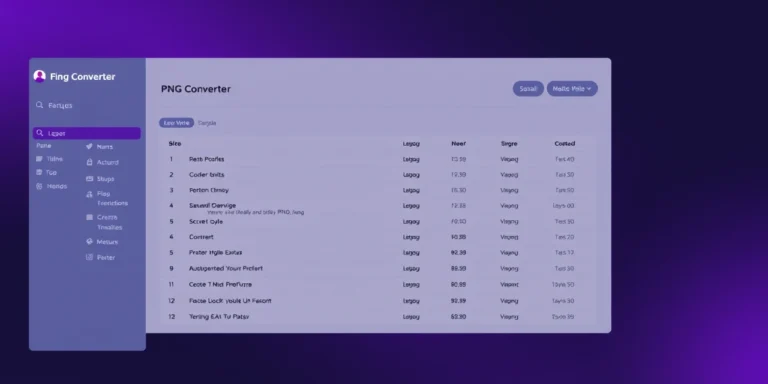Click the icon beside Tiime in sidebar
This screenshot has width=768, height=384.
pos(39,159)
